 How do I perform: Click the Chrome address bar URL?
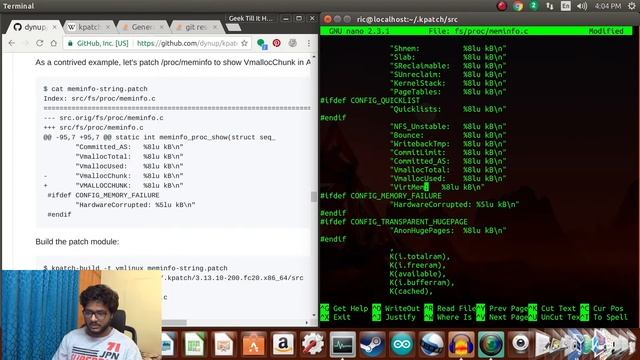(x=187, y=43)
